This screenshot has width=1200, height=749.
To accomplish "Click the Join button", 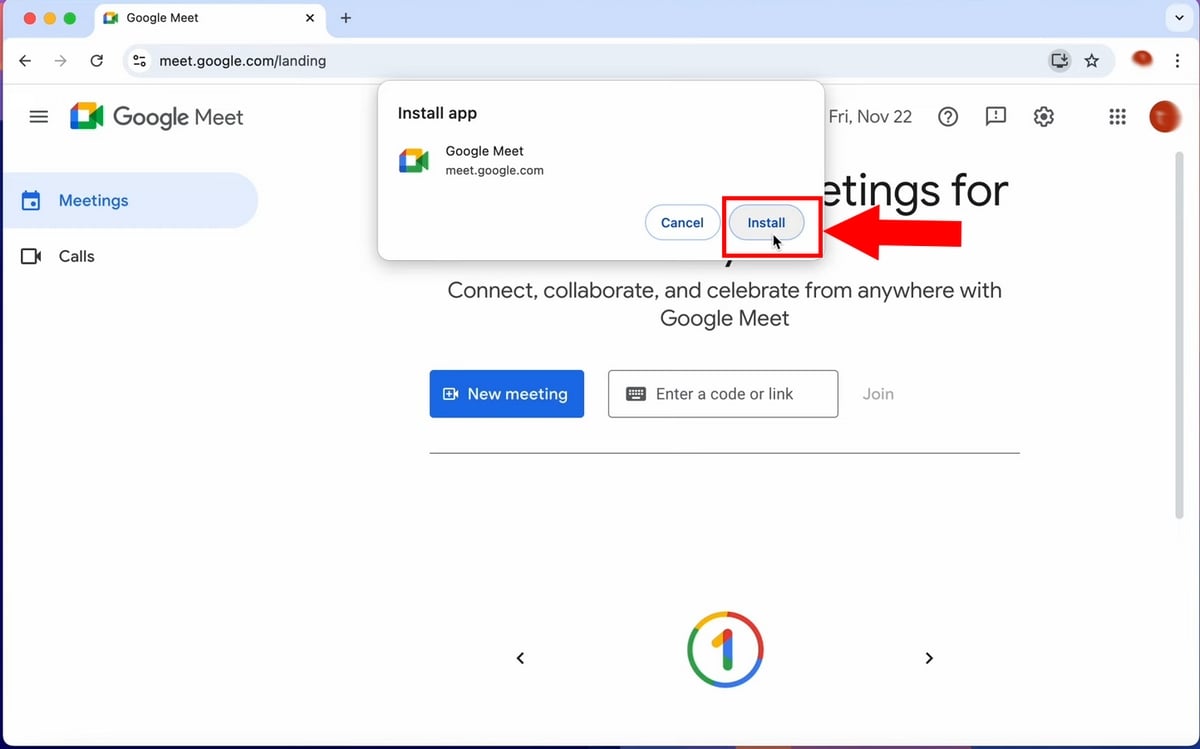I will pyautogui.click(x=878, y=394).
